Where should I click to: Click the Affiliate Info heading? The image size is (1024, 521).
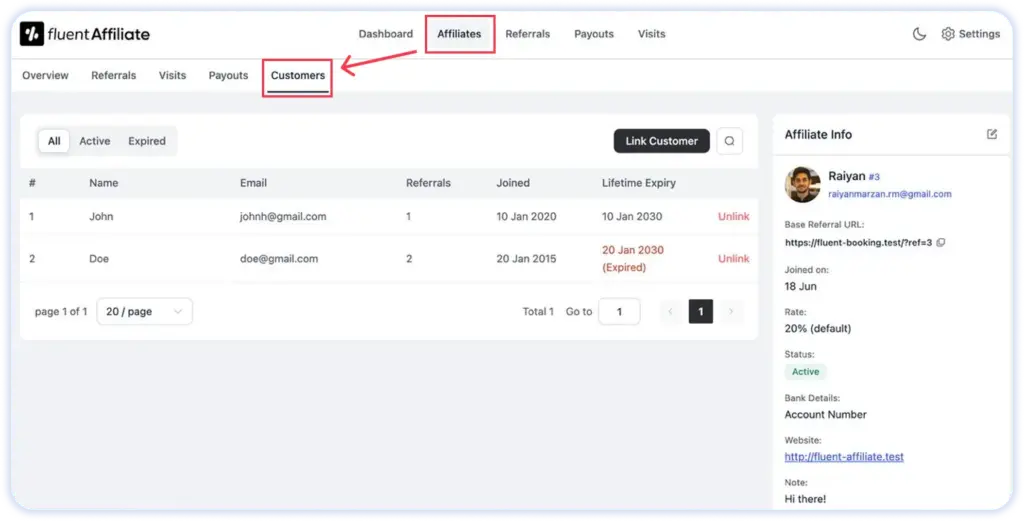click(818, 134)
